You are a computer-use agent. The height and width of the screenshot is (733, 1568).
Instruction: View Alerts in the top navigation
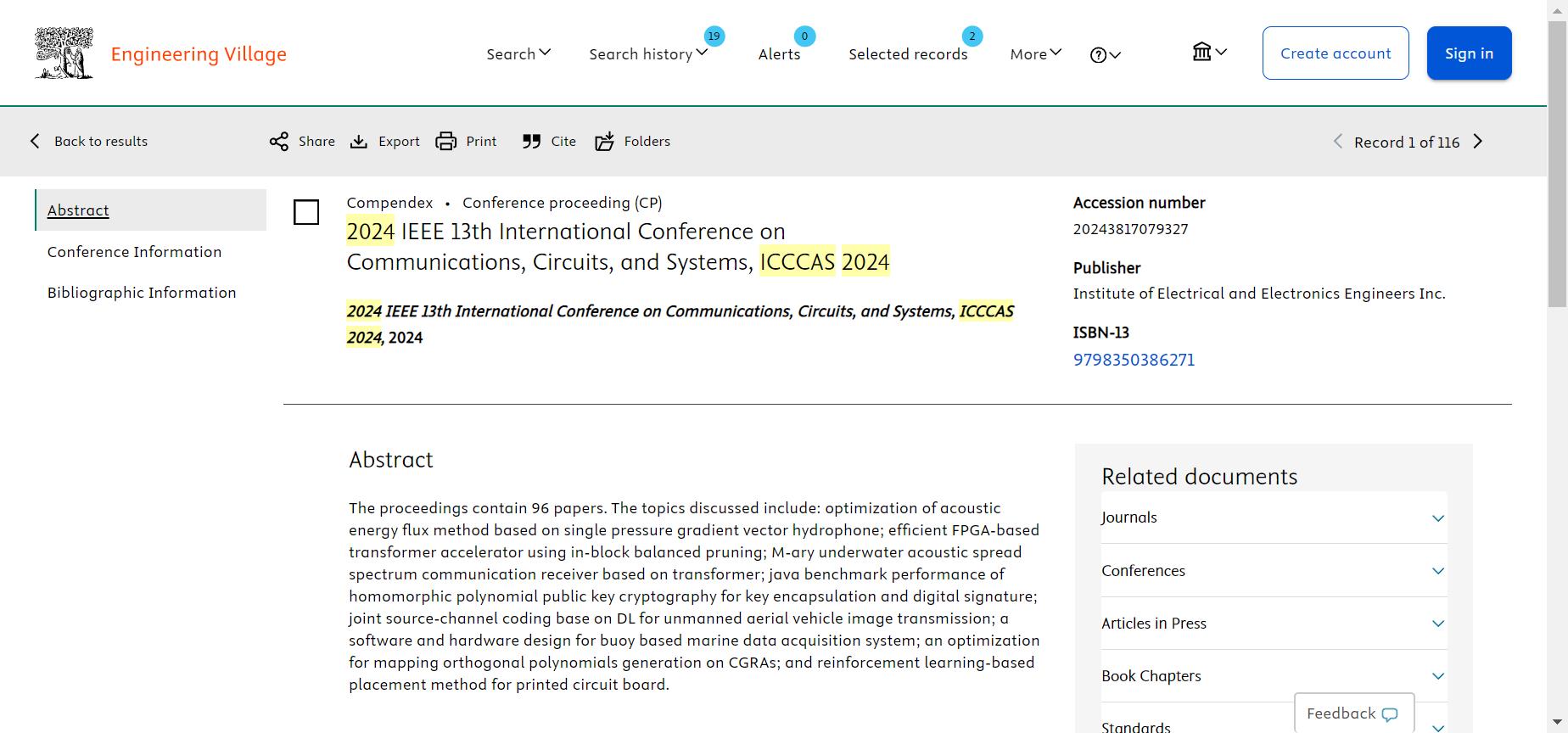(779, 53)
